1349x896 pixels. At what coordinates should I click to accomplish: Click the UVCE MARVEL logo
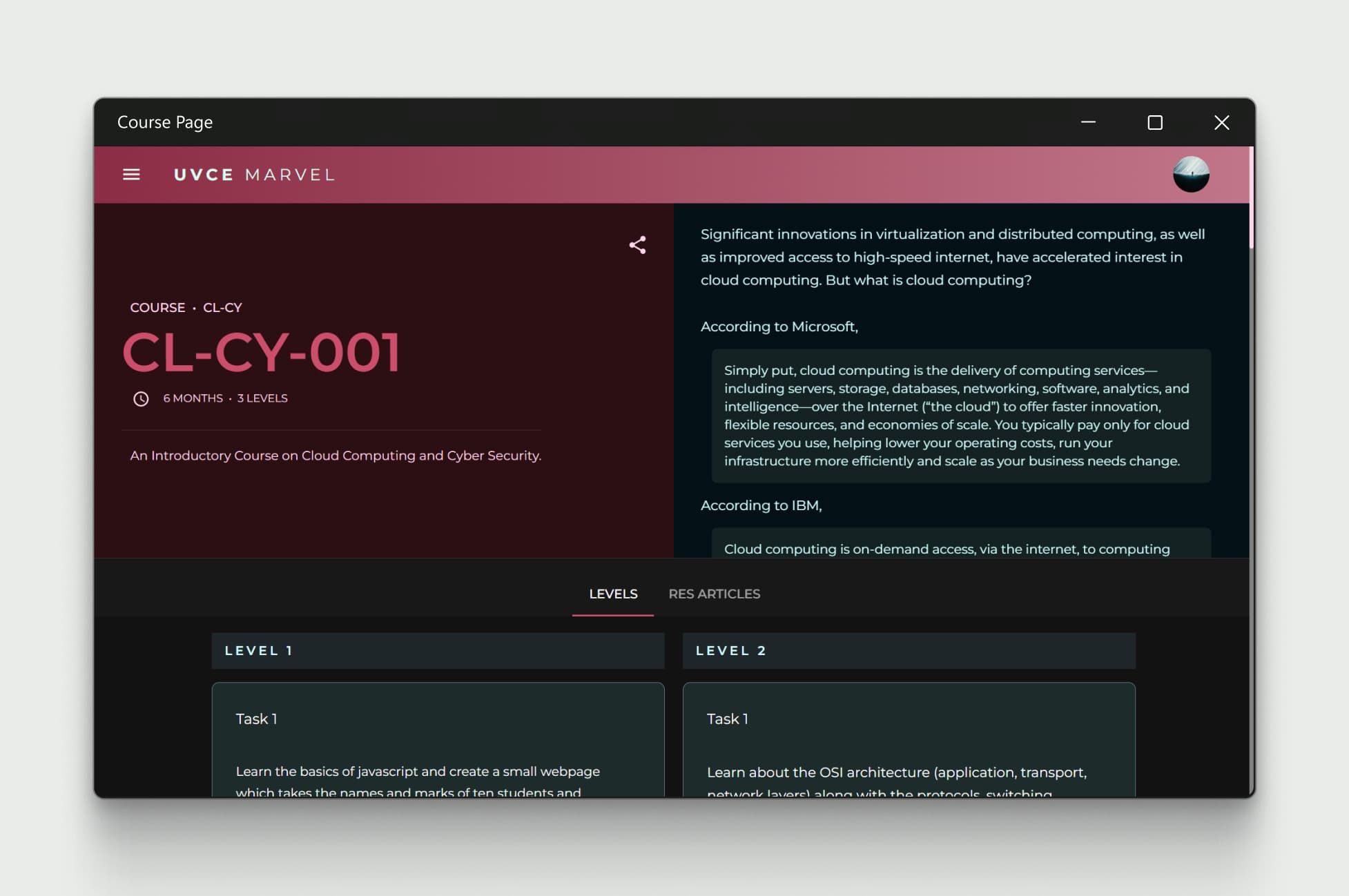254,175
